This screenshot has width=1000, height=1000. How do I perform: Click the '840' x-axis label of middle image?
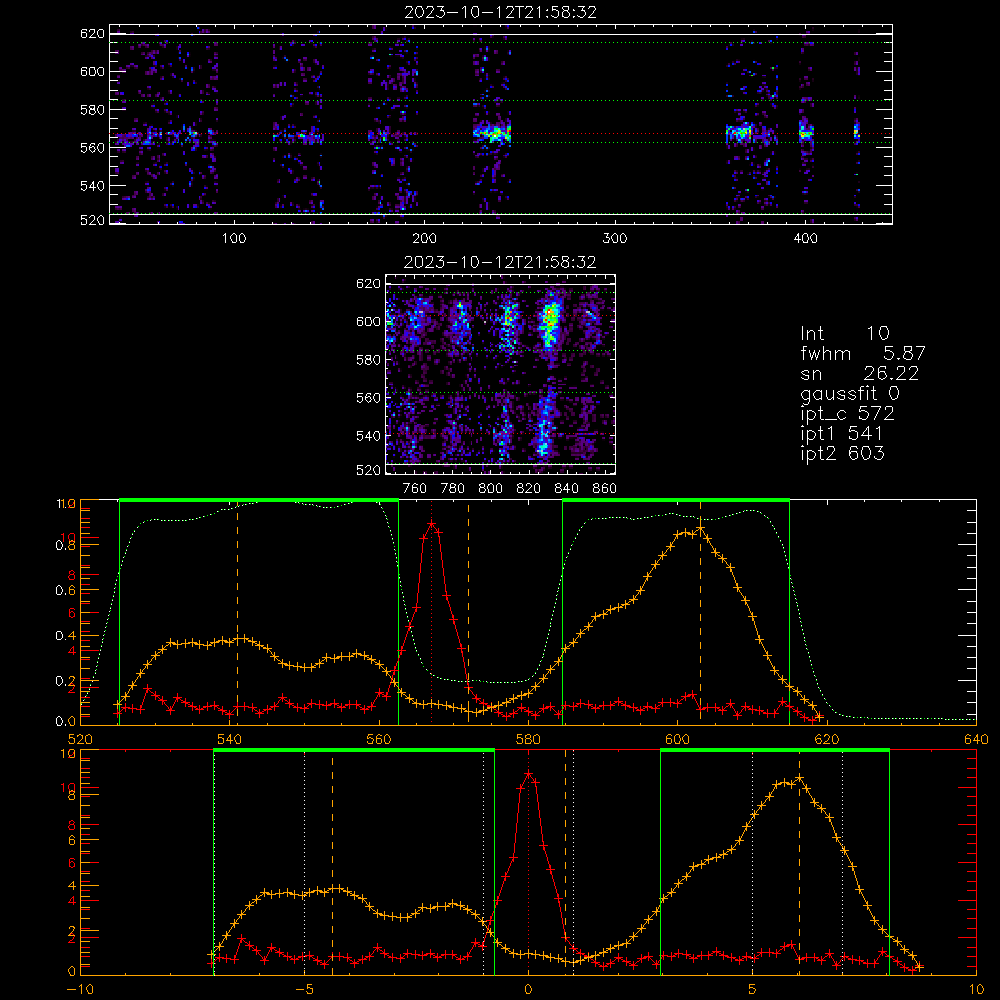pyautogui.click(x=566, y=489)
